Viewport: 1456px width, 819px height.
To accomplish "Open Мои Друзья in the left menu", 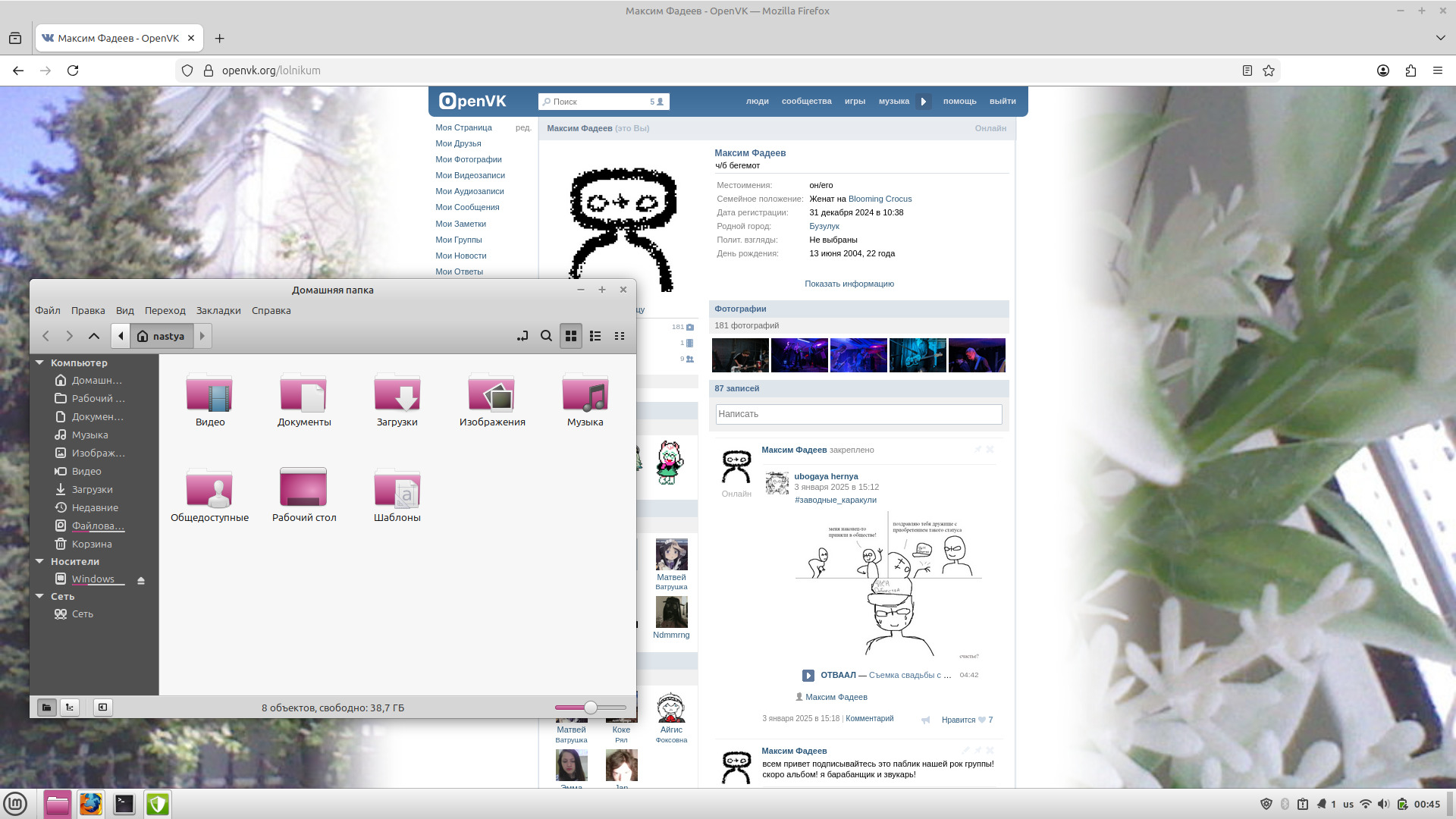I will click(458, 143).
